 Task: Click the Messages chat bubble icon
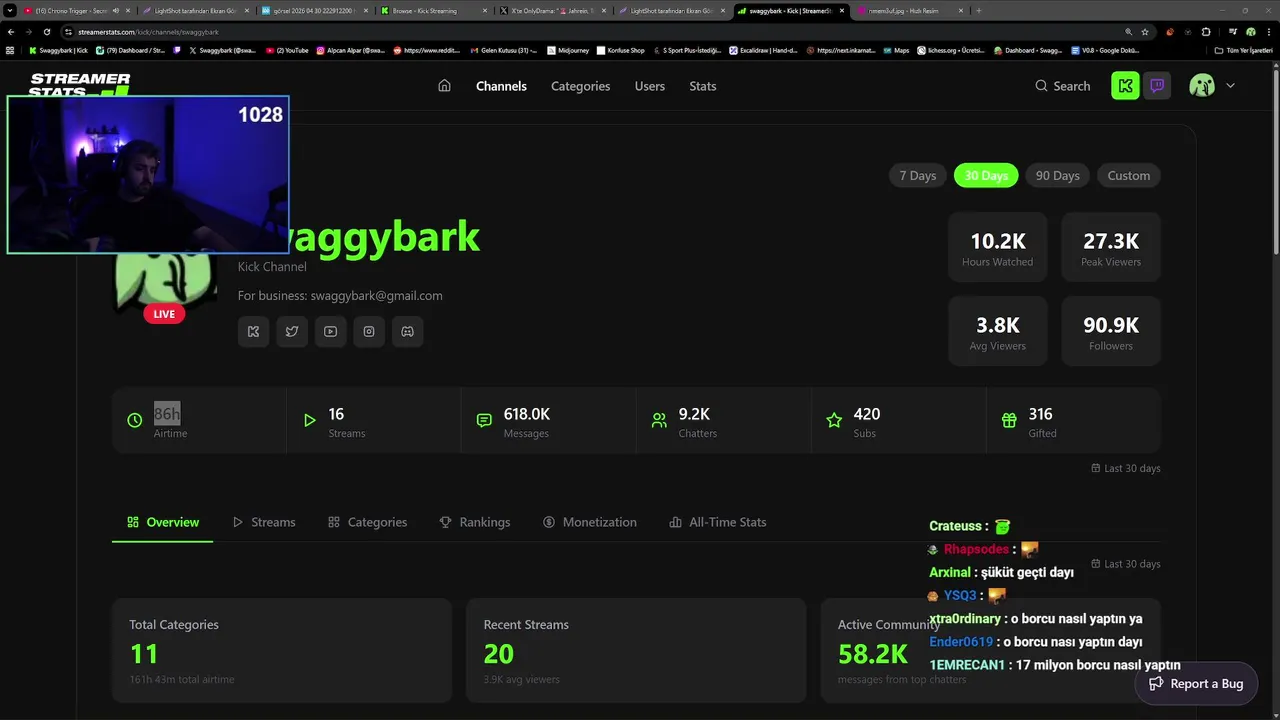click(x=484, y=421)
